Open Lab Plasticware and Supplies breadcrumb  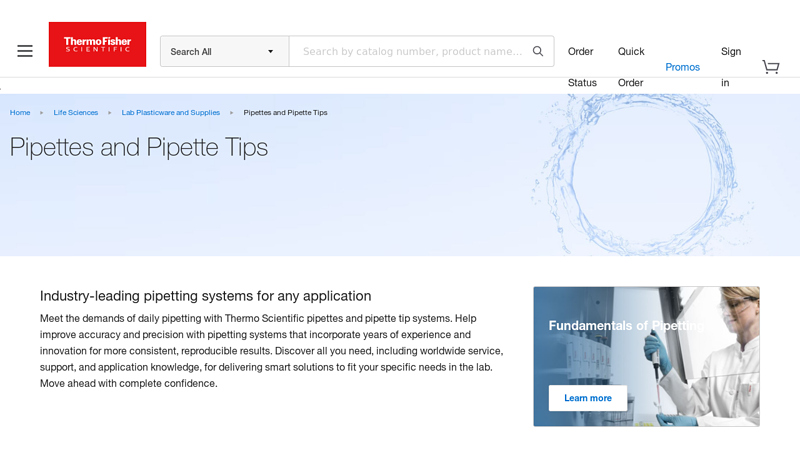click(170, 112)
